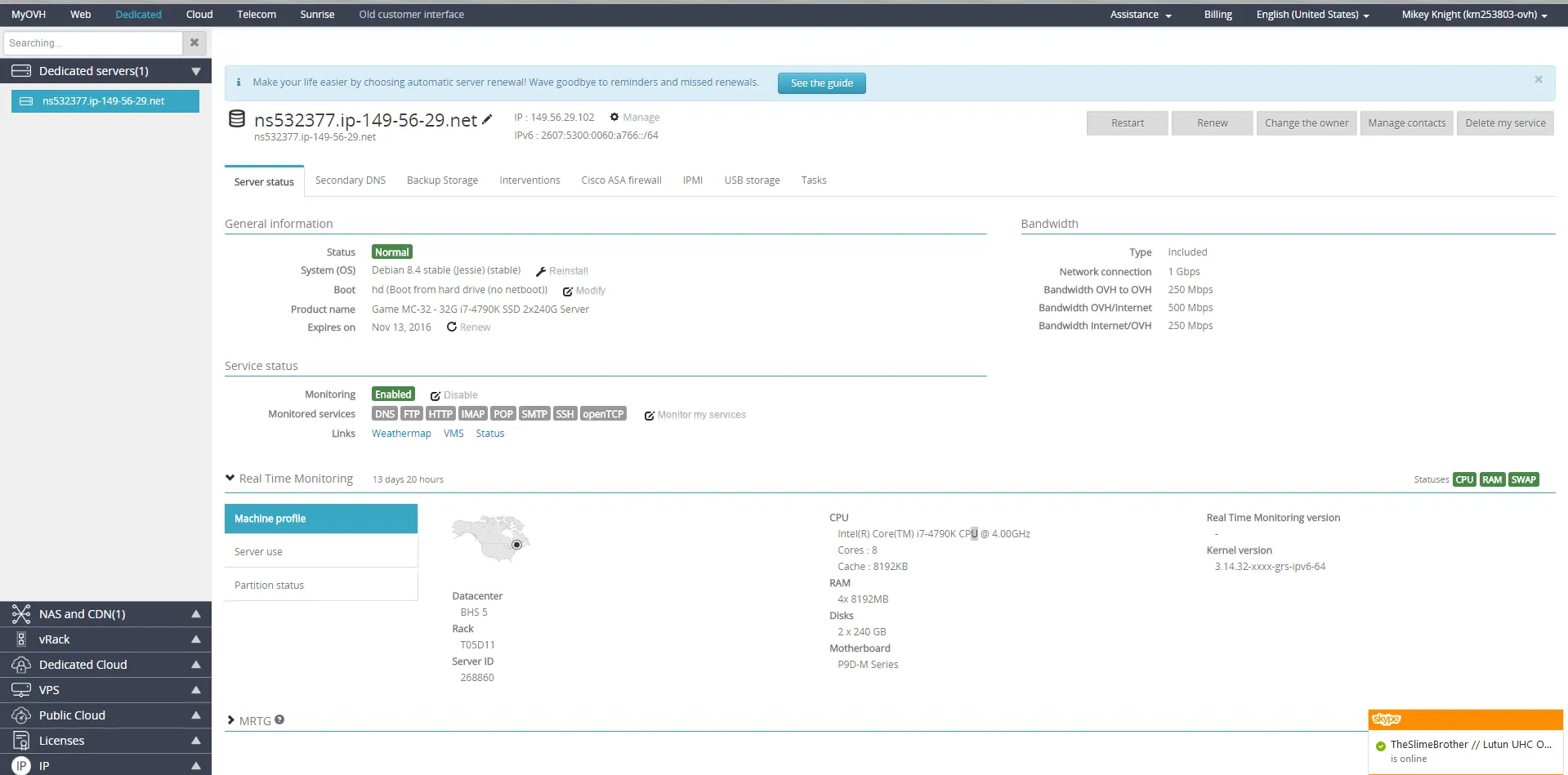The width and height of the screenshot is (1568, 775).
Task: Open the Billing menu item
Action: (x=1218, y=15)
